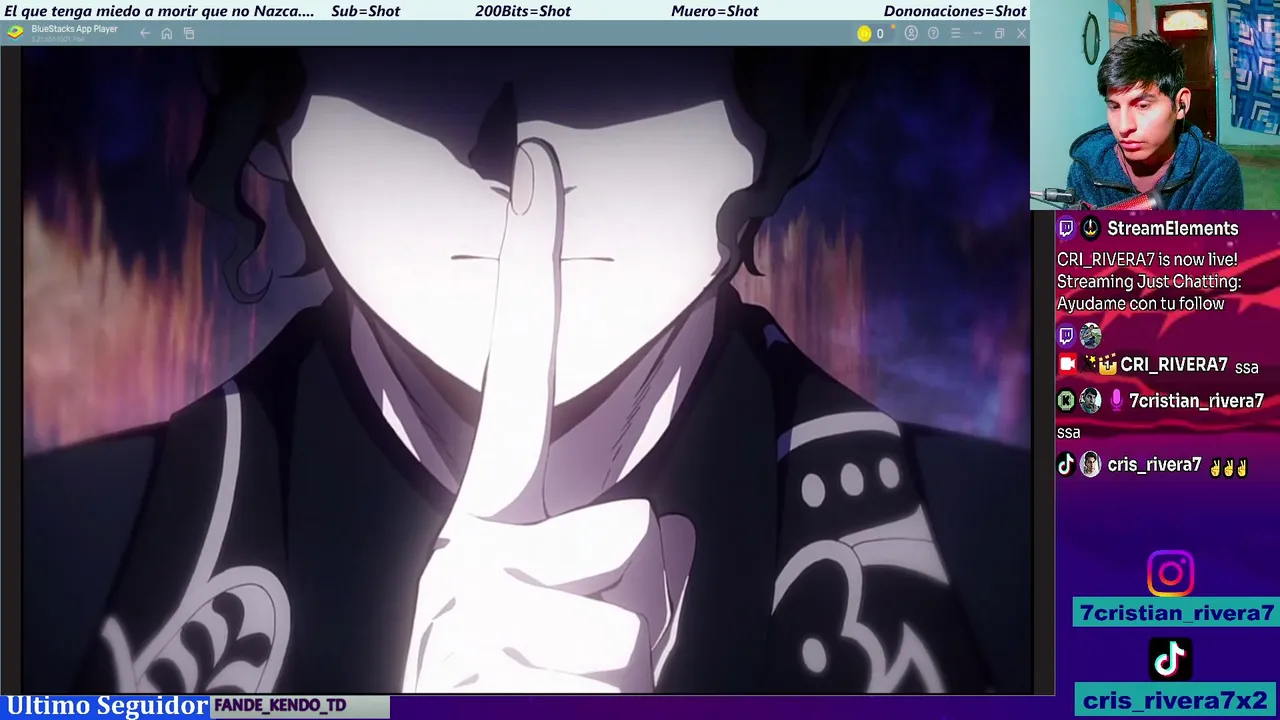Viewport: 1280px width, 720px height.
Task: Click the red camera icon beside CRI_RIVERA7
Action: pyautogui.click(x=1067, y=365)
